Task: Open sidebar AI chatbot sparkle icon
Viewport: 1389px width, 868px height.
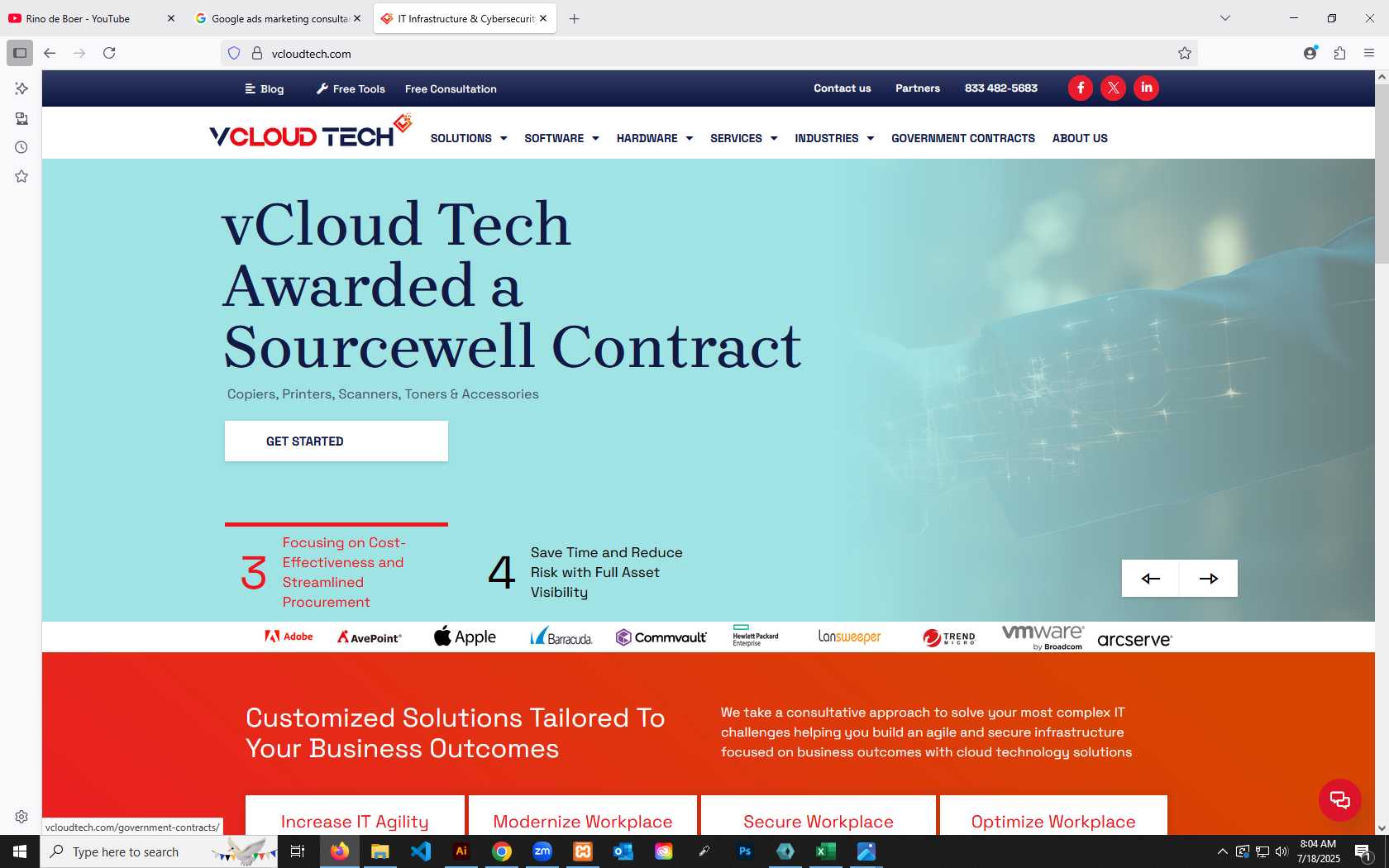Action: (21, 88)
